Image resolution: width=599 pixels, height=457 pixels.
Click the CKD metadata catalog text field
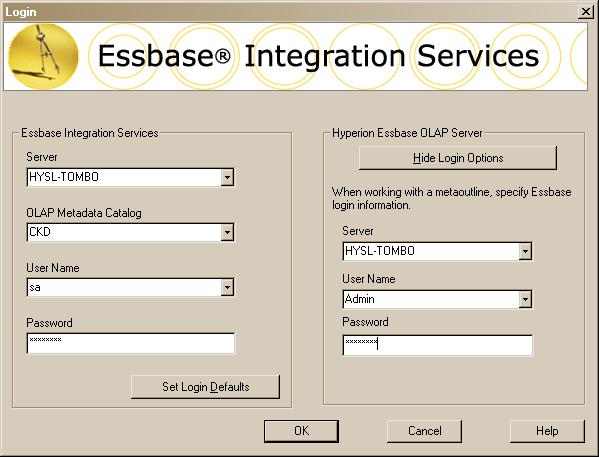coord(124,232)
